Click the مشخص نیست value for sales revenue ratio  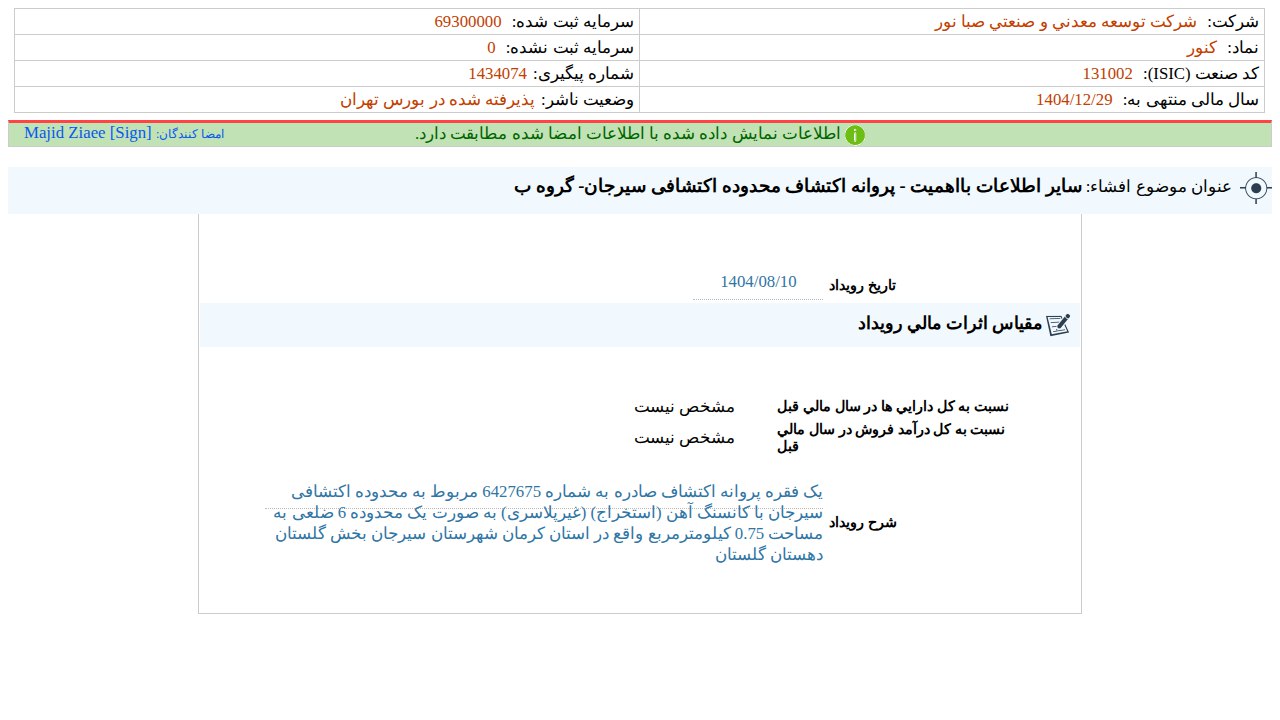pos(684,438)
